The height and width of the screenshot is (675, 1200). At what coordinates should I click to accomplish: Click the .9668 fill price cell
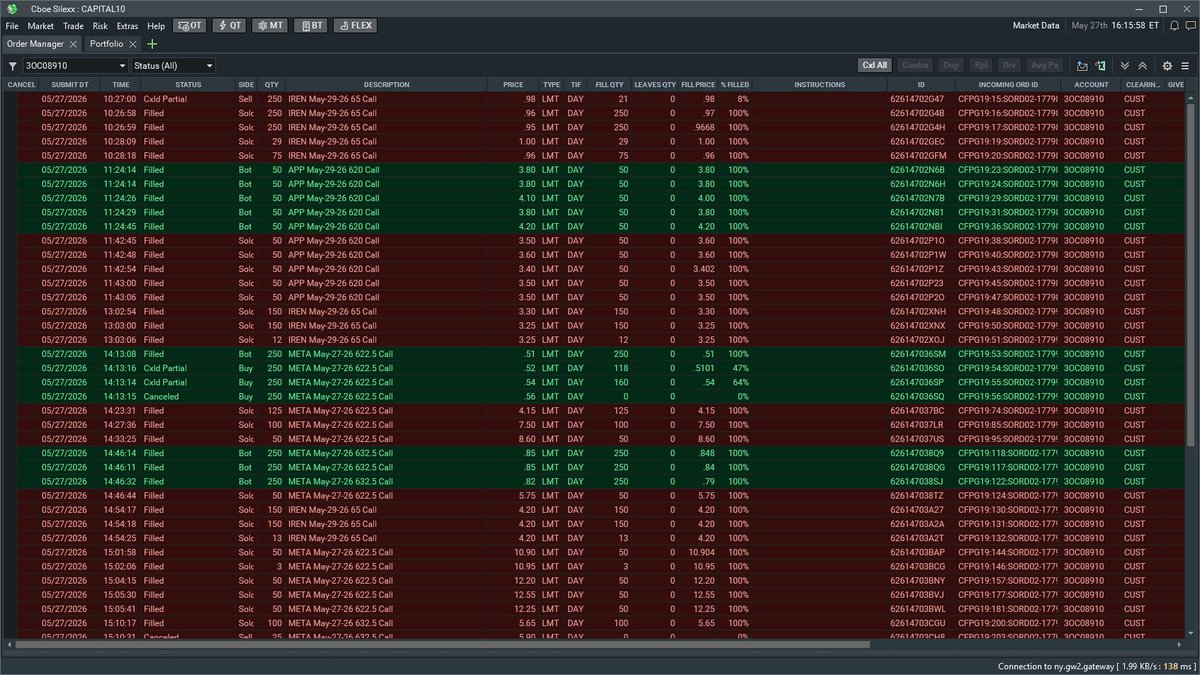coord(699,127)
